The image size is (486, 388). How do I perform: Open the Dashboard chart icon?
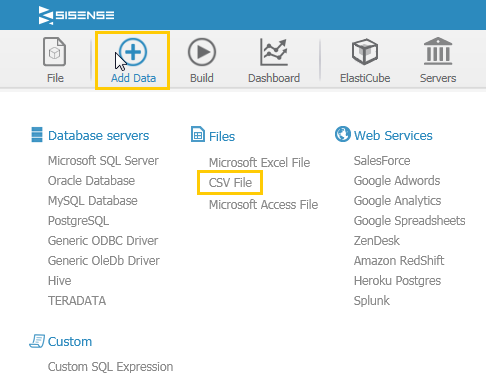point(274,52)
